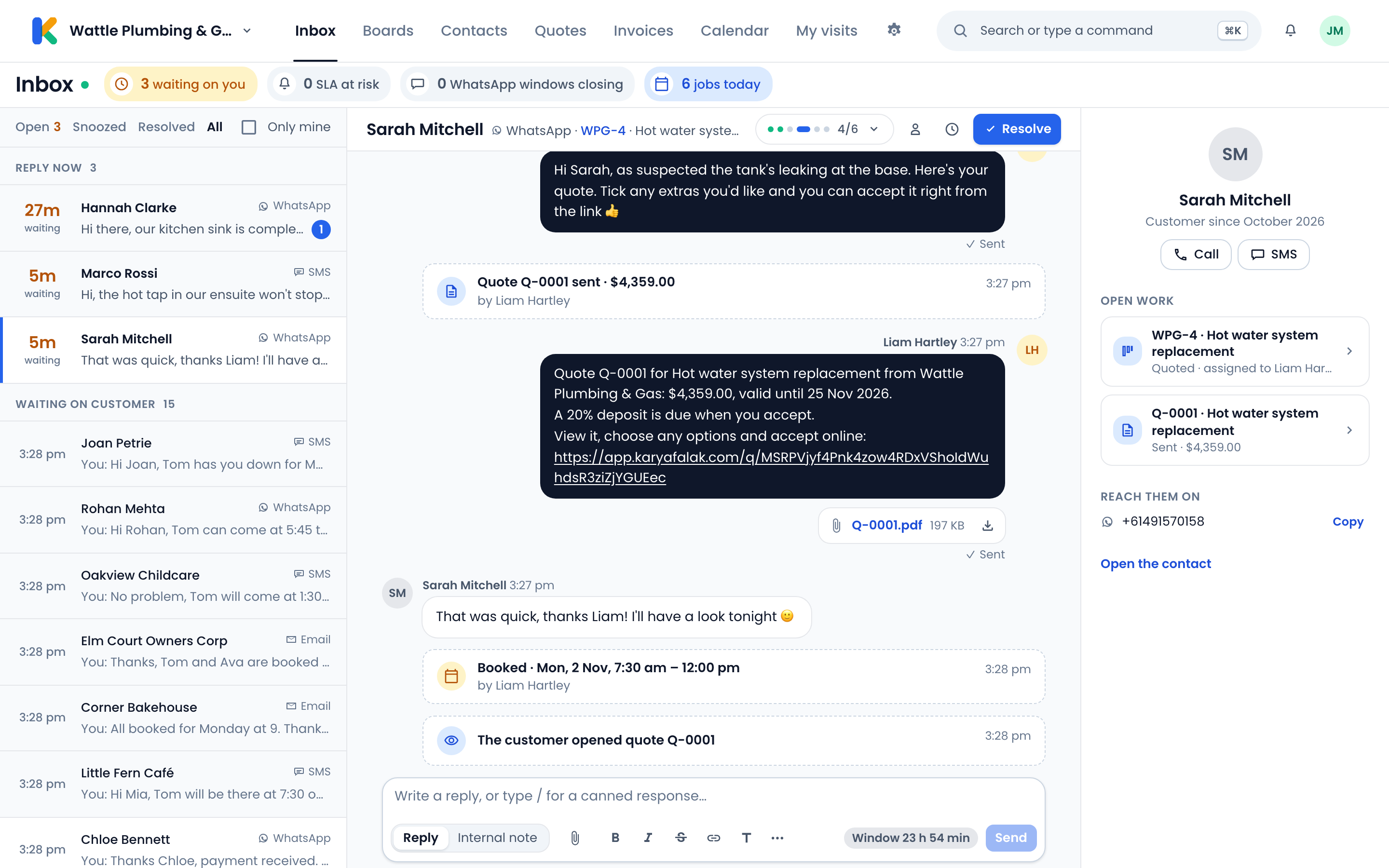This screenshot has height=868, width=1389.
Task: Filter conversations by Snoozed
Action: [x=99, y=127]
